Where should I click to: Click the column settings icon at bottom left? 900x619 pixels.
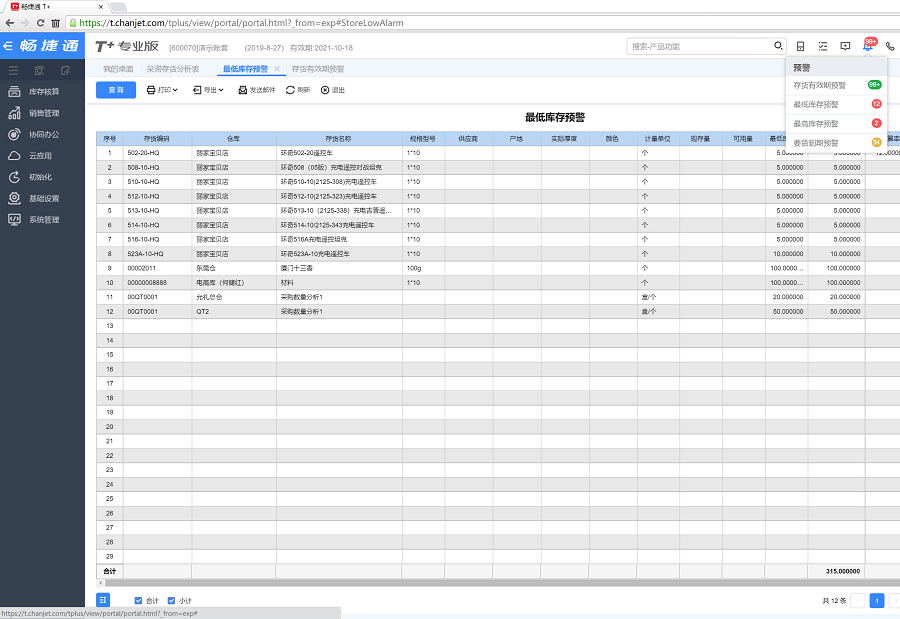(103, 600)
